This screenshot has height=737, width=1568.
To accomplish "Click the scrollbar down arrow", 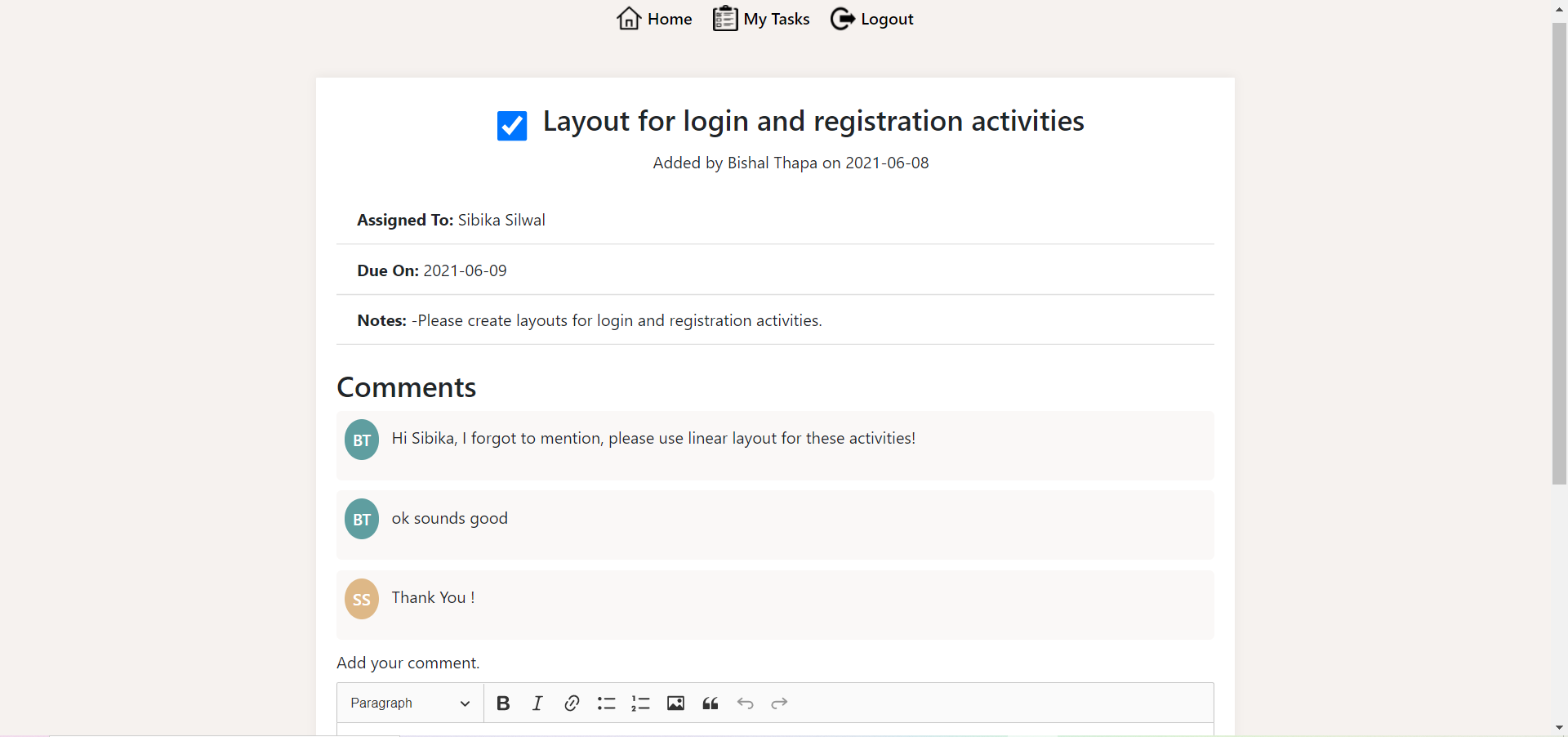I will (1559, 727).
